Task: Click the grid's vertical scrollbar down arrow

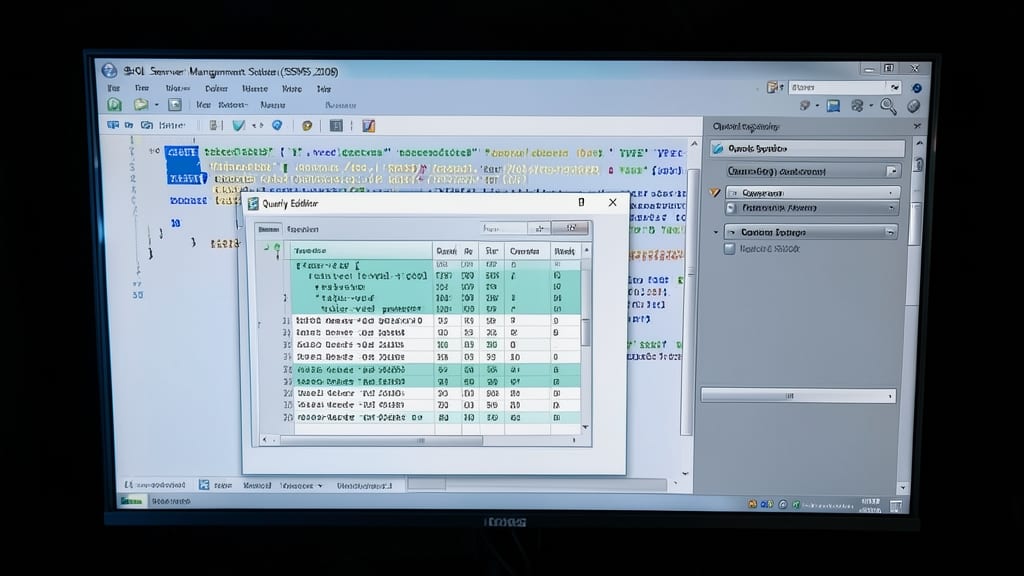Action: tap(585, 427)
